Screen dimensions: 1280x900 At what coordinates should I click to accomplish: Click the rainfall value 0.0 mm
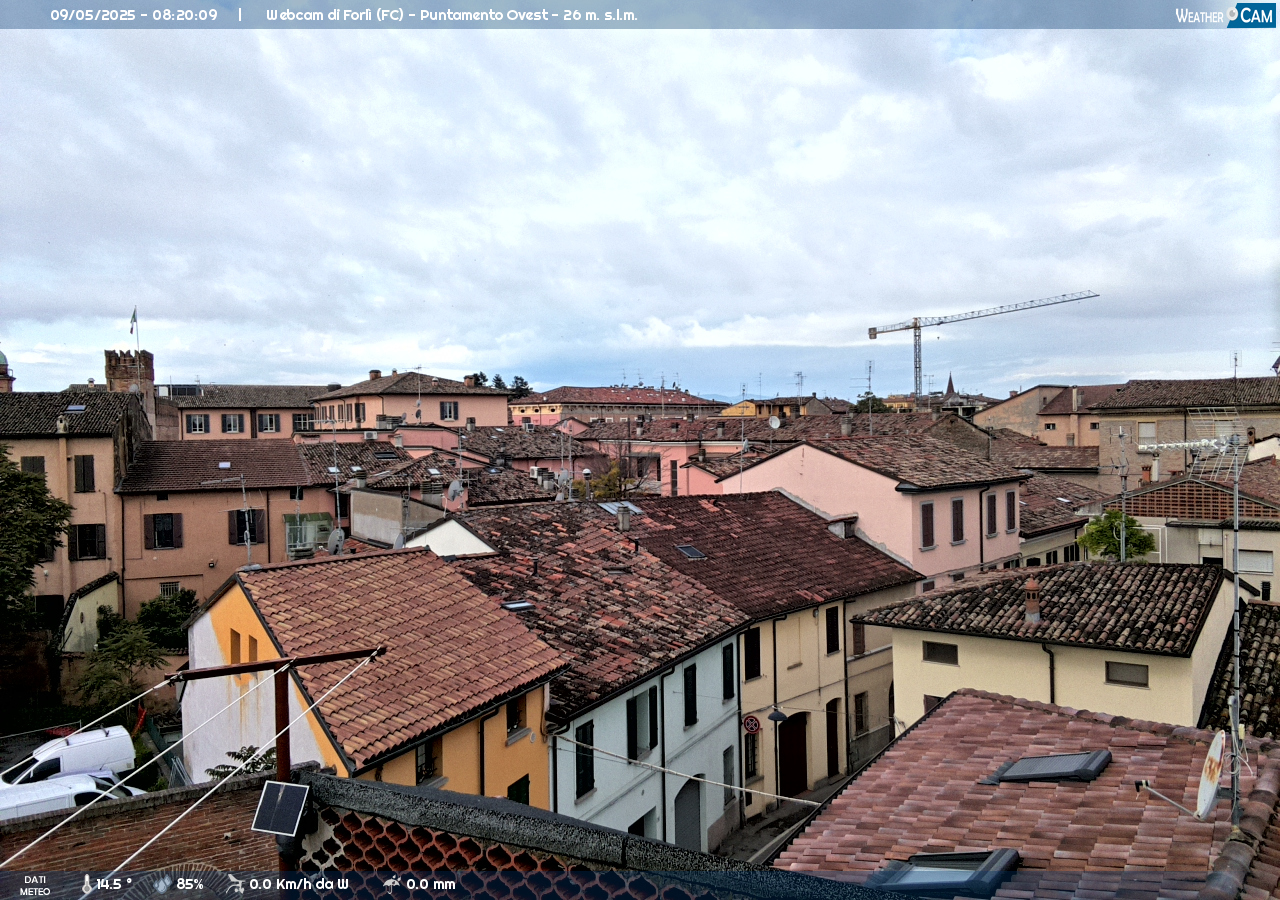431,884
